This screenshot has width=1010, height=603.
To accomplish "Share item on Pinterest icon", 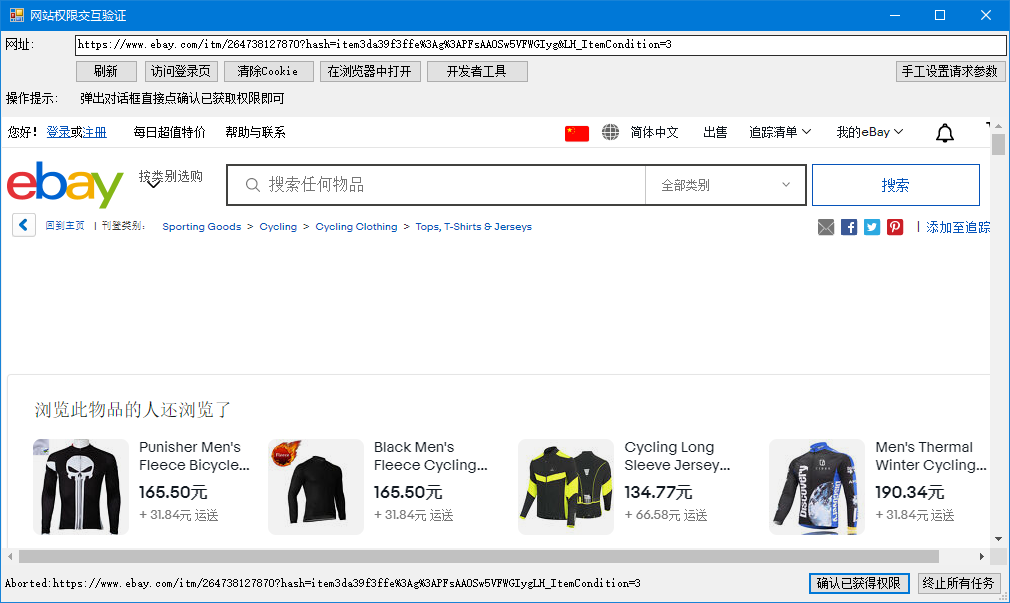I will (895, 227).
